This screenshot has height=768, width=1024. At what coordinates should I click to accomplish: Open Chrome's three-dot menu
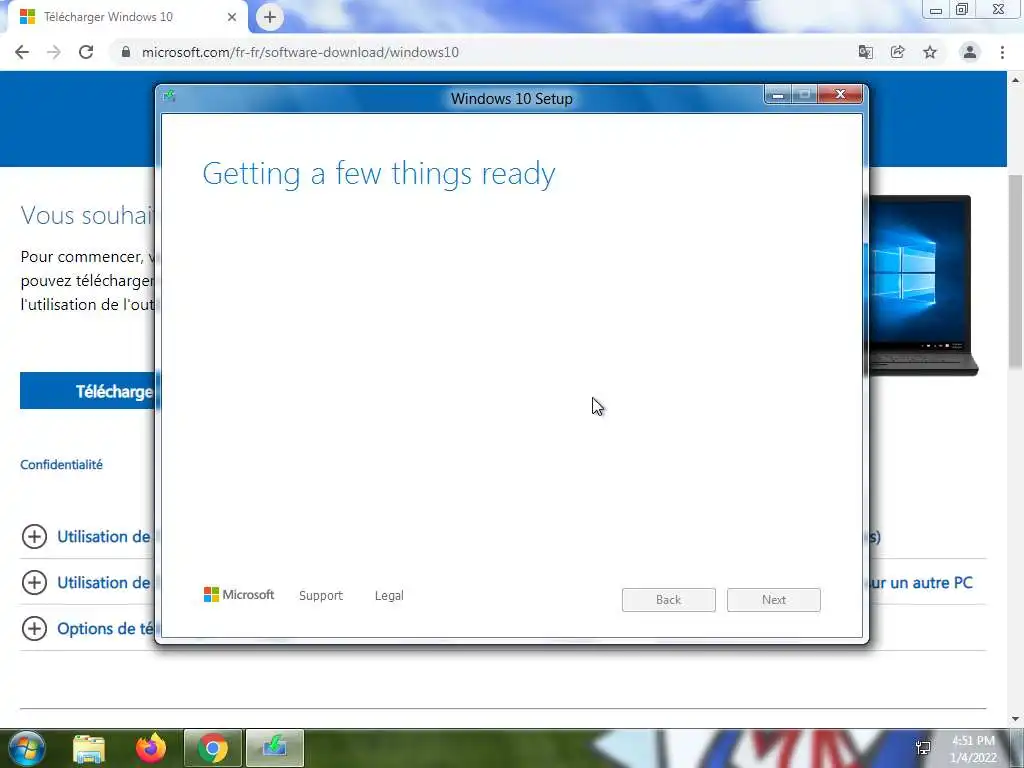(x=1002, y=52)
